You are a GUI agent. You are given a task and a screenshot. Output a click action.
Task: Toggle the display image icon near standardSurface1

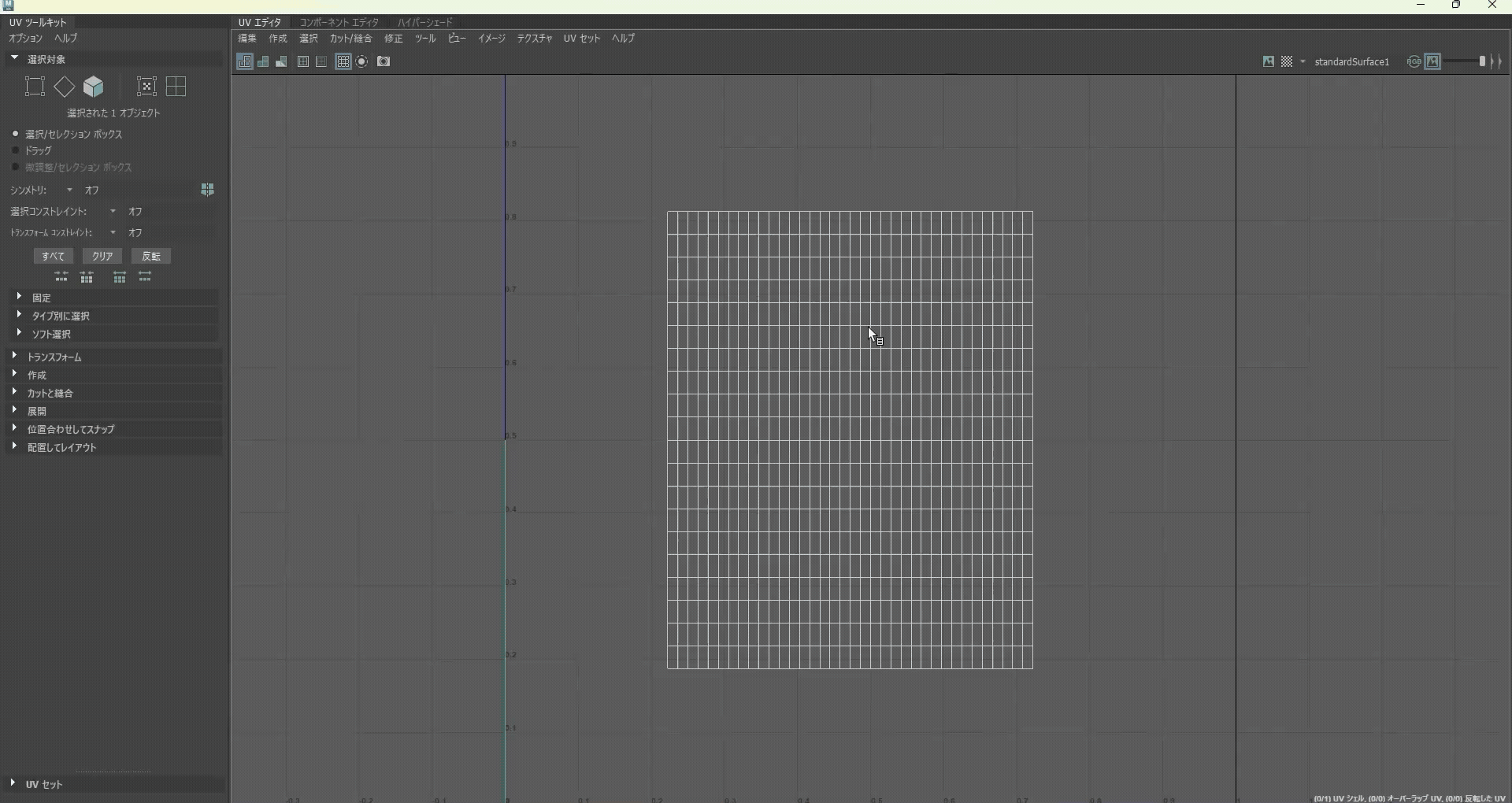1269,61
